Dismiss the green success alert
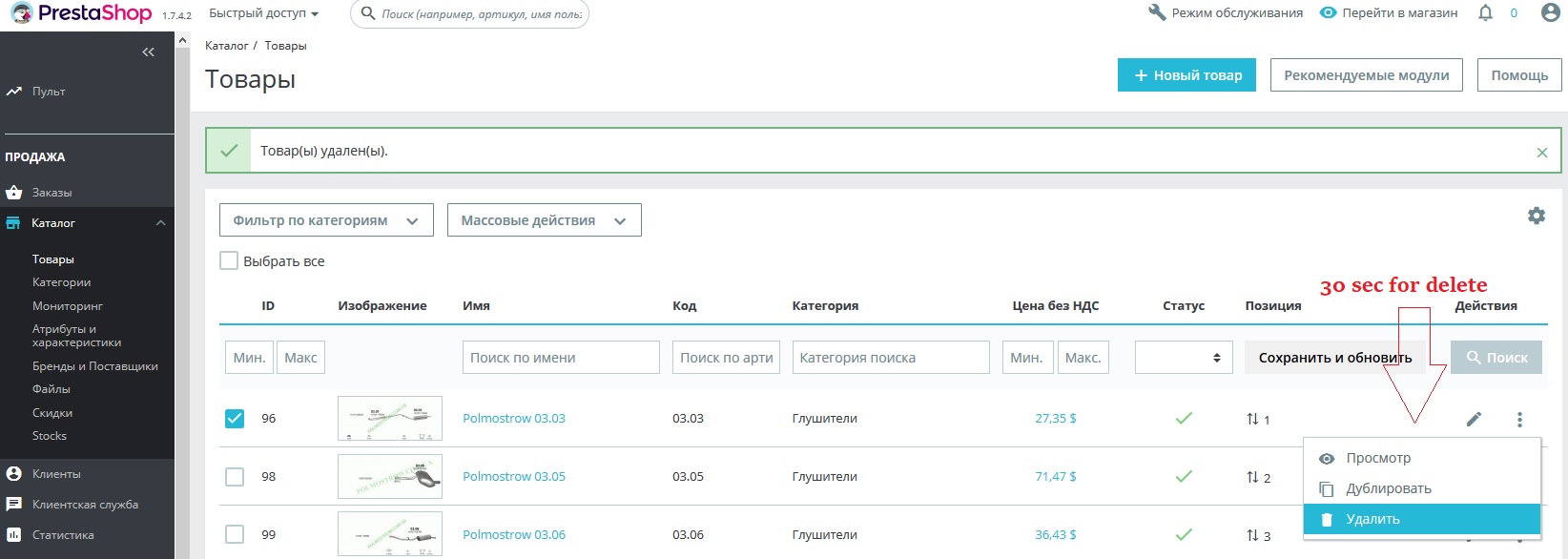The image size is (1568, 559). pyautogui.click(x=1541, y=153)
